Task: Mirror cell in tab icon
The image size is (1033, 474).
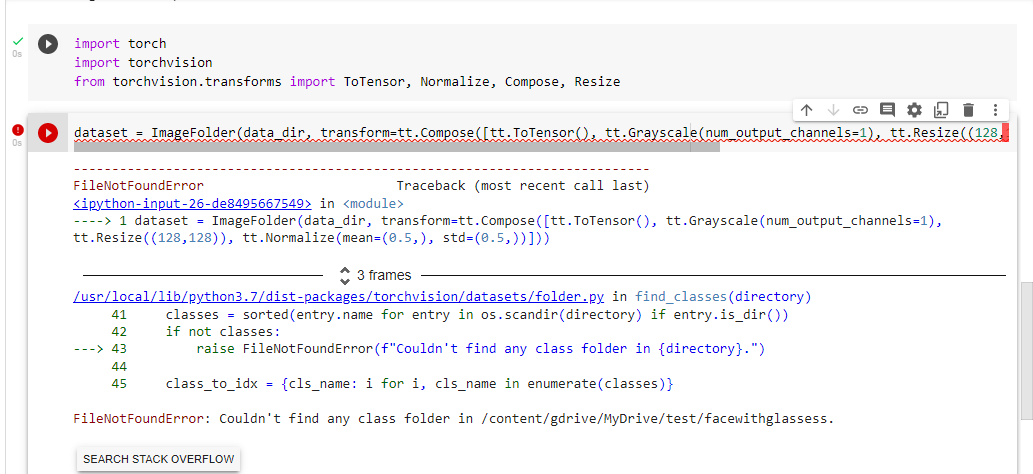Action: tap(940, 109)
